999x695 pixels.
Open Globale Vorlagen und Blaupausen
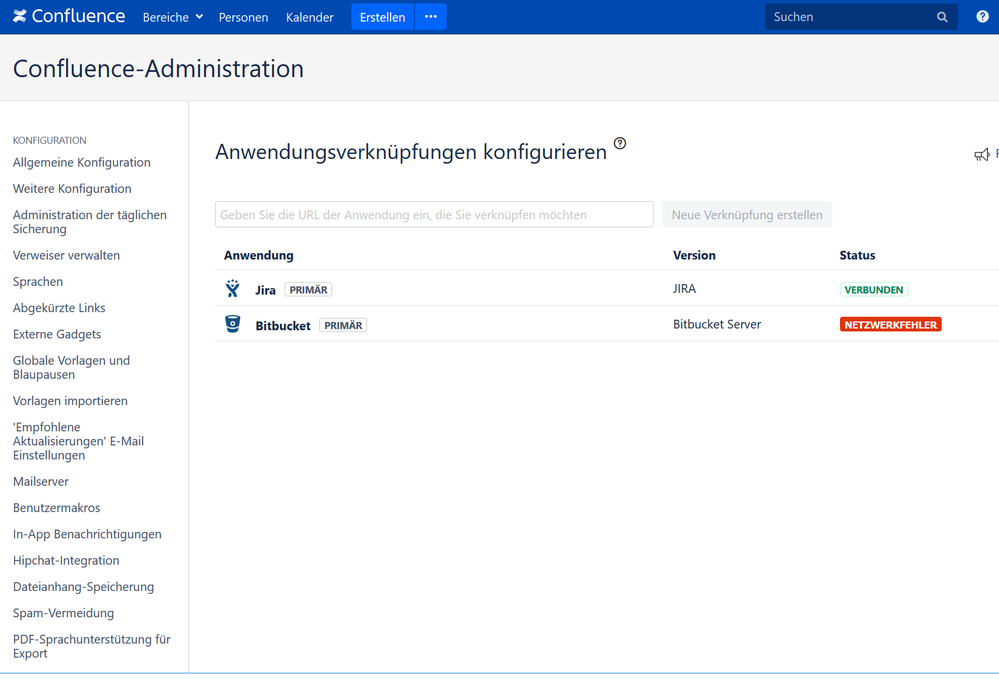tap(71, 368)
